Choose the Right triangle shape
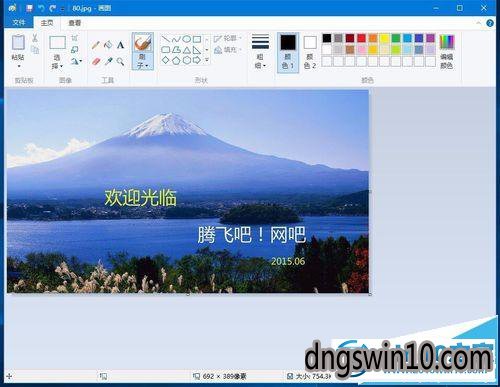 [x=197, y=50]
